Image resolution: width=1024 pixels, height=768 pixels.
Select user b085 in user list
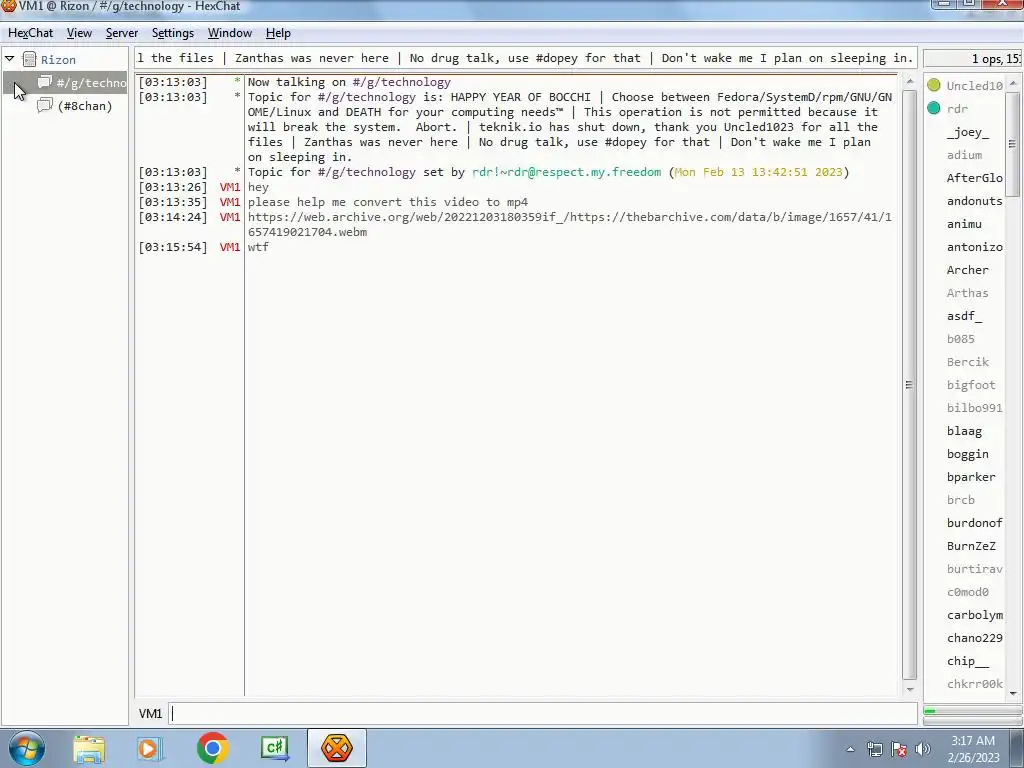point(960,339)
